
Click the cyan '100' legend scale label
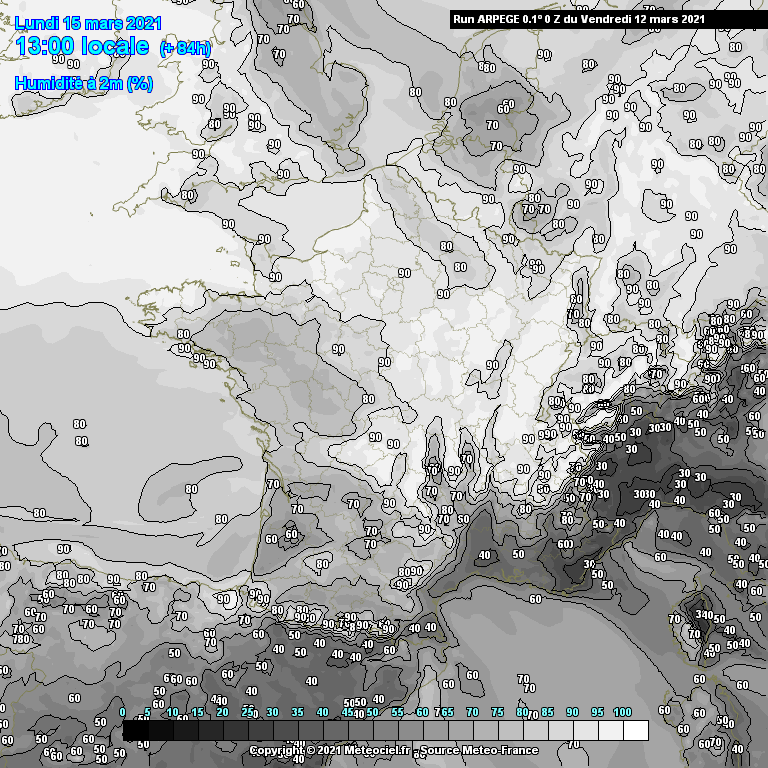(x=622, y=712)
